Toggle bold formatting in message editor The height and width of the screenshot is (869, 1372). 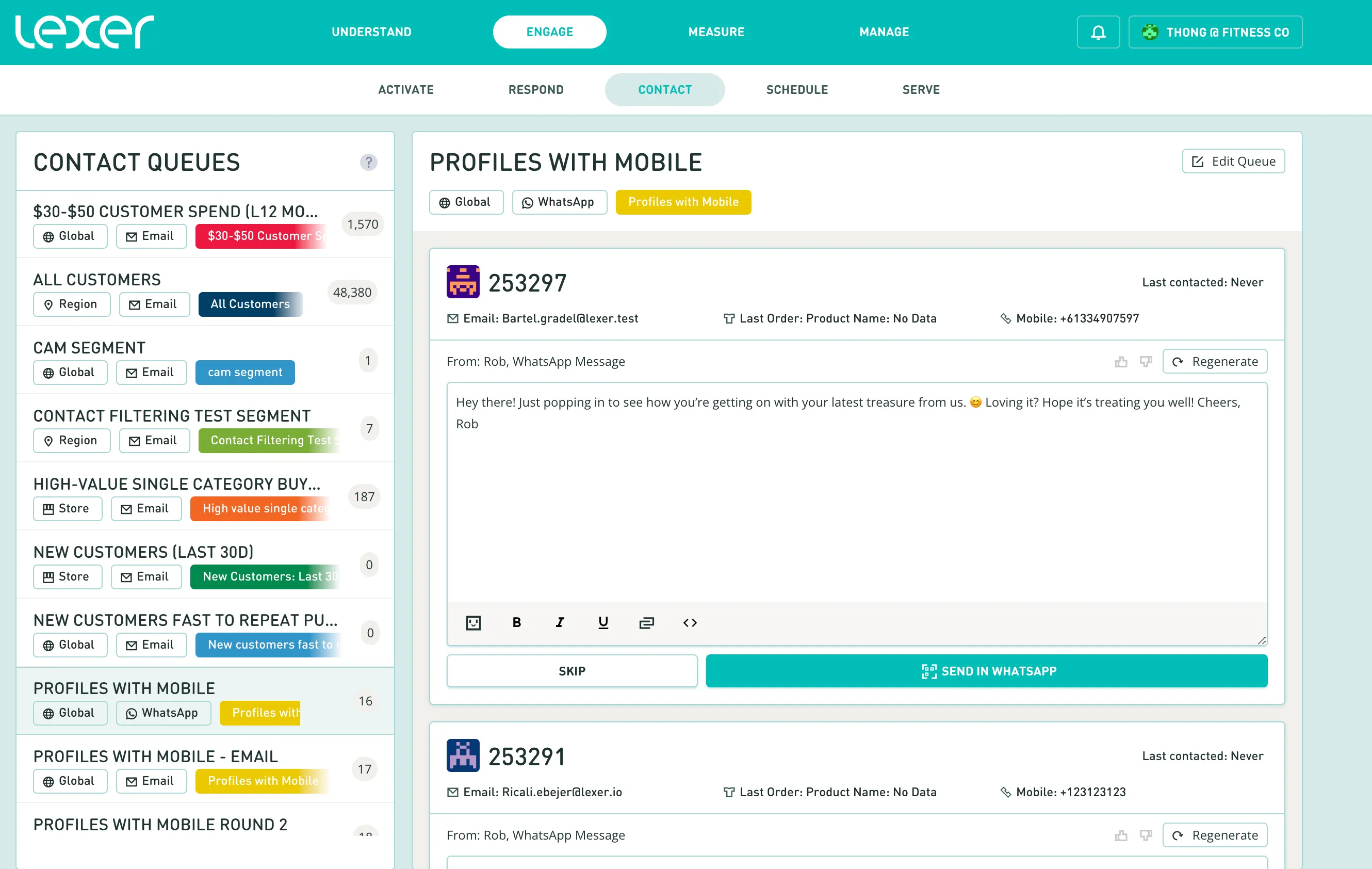click(516, 622)
